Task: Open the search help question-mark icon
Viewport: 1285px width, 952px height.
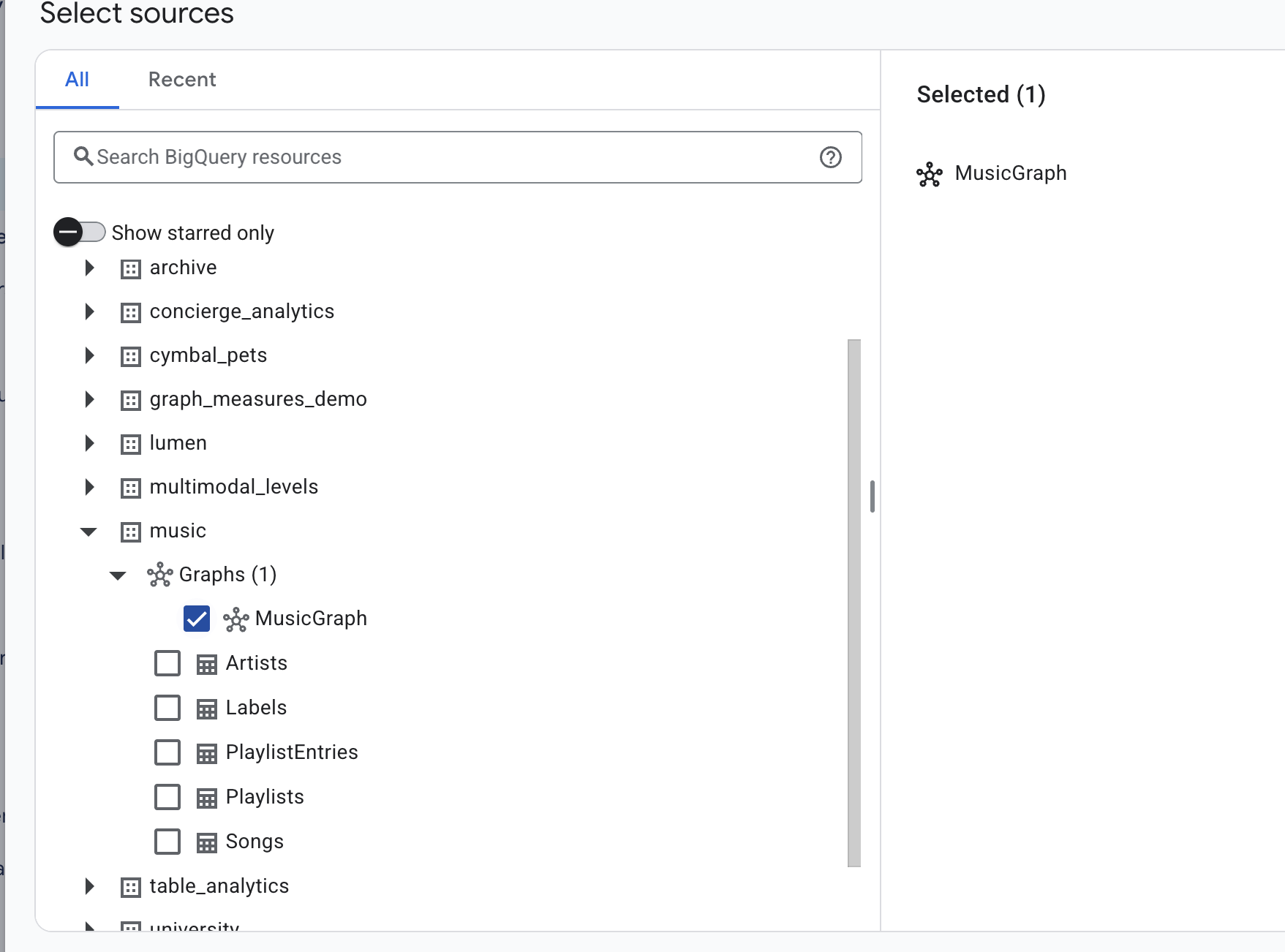Action: tap(831, 157)
